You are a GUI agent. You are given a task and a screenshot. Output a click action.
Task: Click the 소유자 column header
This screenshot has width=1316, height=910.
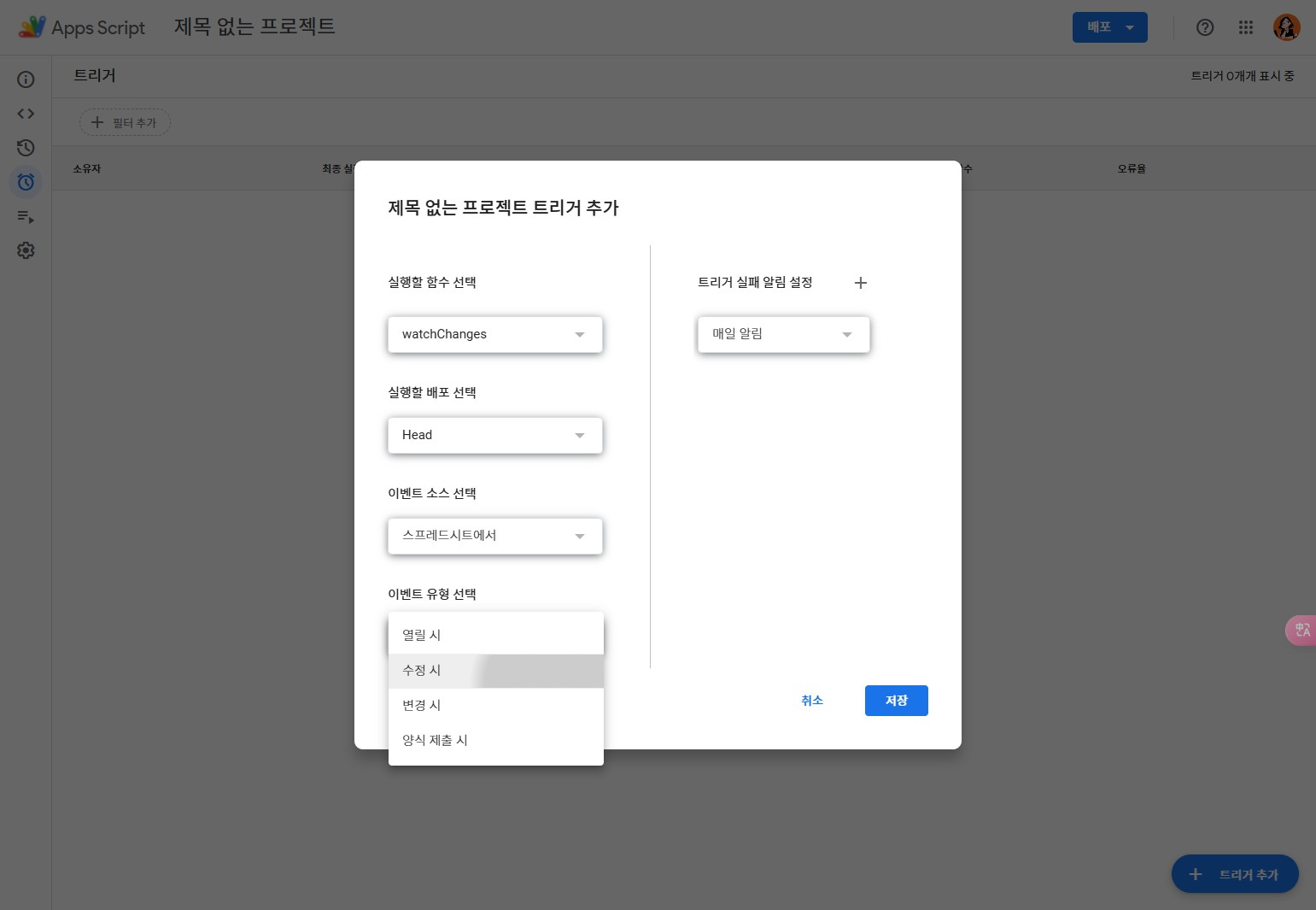tap(87, 169)
